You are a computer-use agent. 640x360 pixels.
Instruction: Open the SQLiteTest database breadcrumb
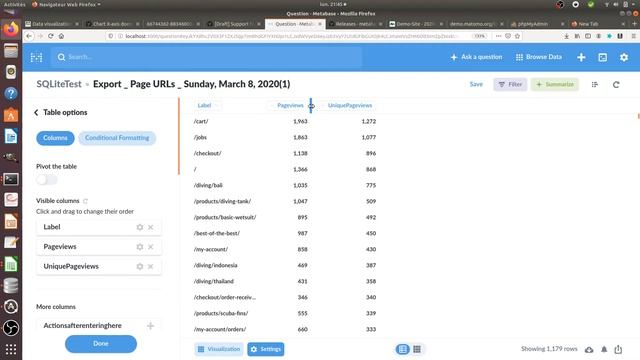pyautogui.click(x=59, y=84)
